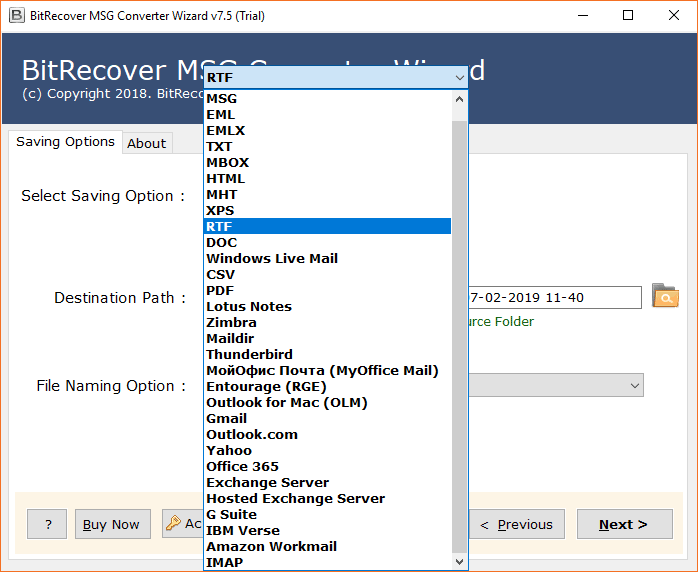Choose EML from the format list
This screenshot has height=572, width=698.
(x=327, y=114)
